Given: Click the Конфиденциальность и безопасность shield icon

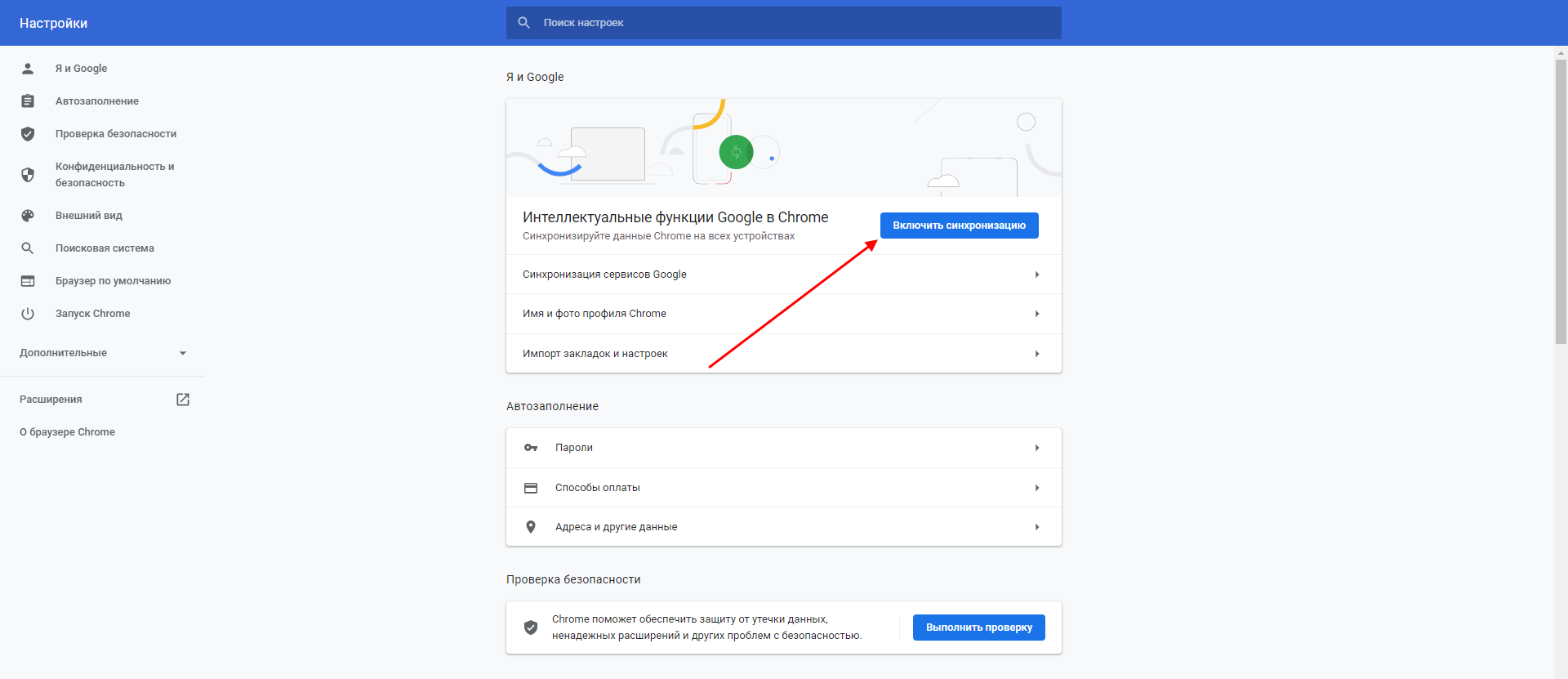Looking at the screenshot, I should (28, 175).
